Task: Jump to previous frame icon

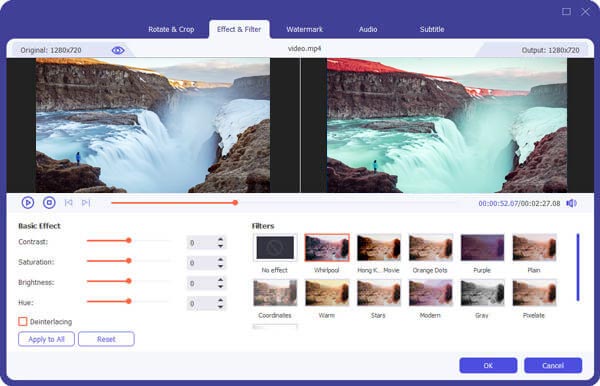Action: pos(68,203)
